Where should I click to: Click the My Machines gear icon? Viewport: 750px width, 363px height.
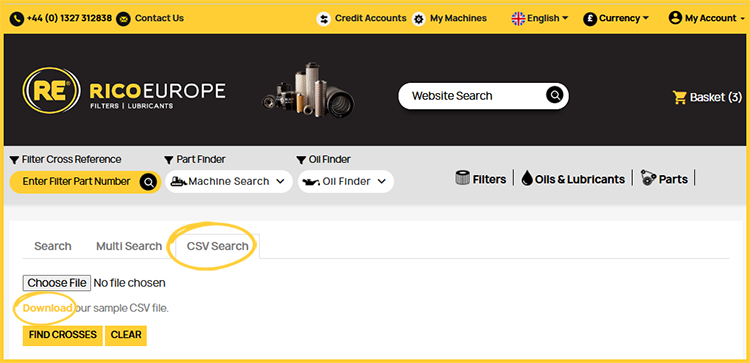tap(419, 19)
